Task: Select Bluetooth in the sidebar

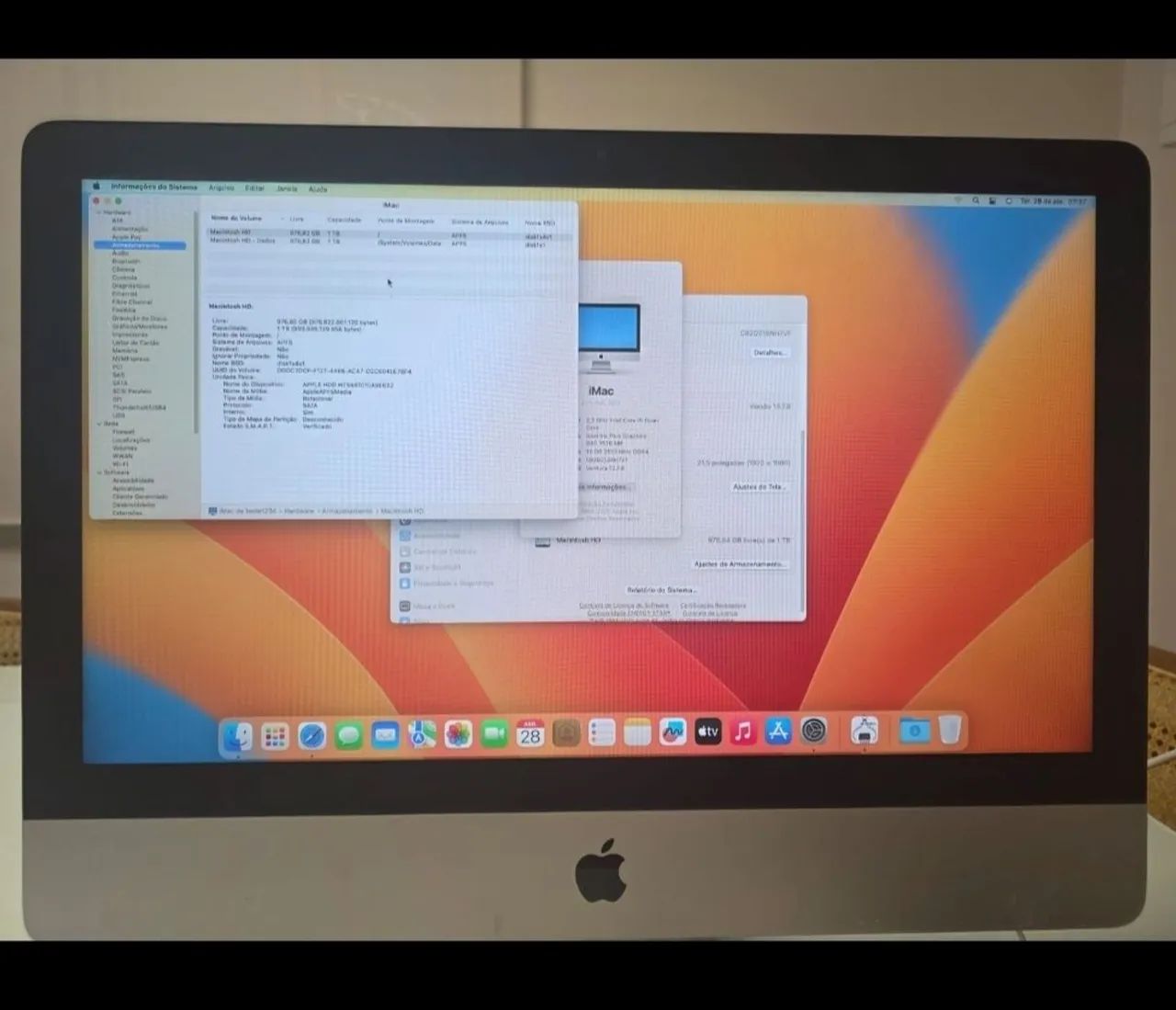Action: (x=126, y=261)
